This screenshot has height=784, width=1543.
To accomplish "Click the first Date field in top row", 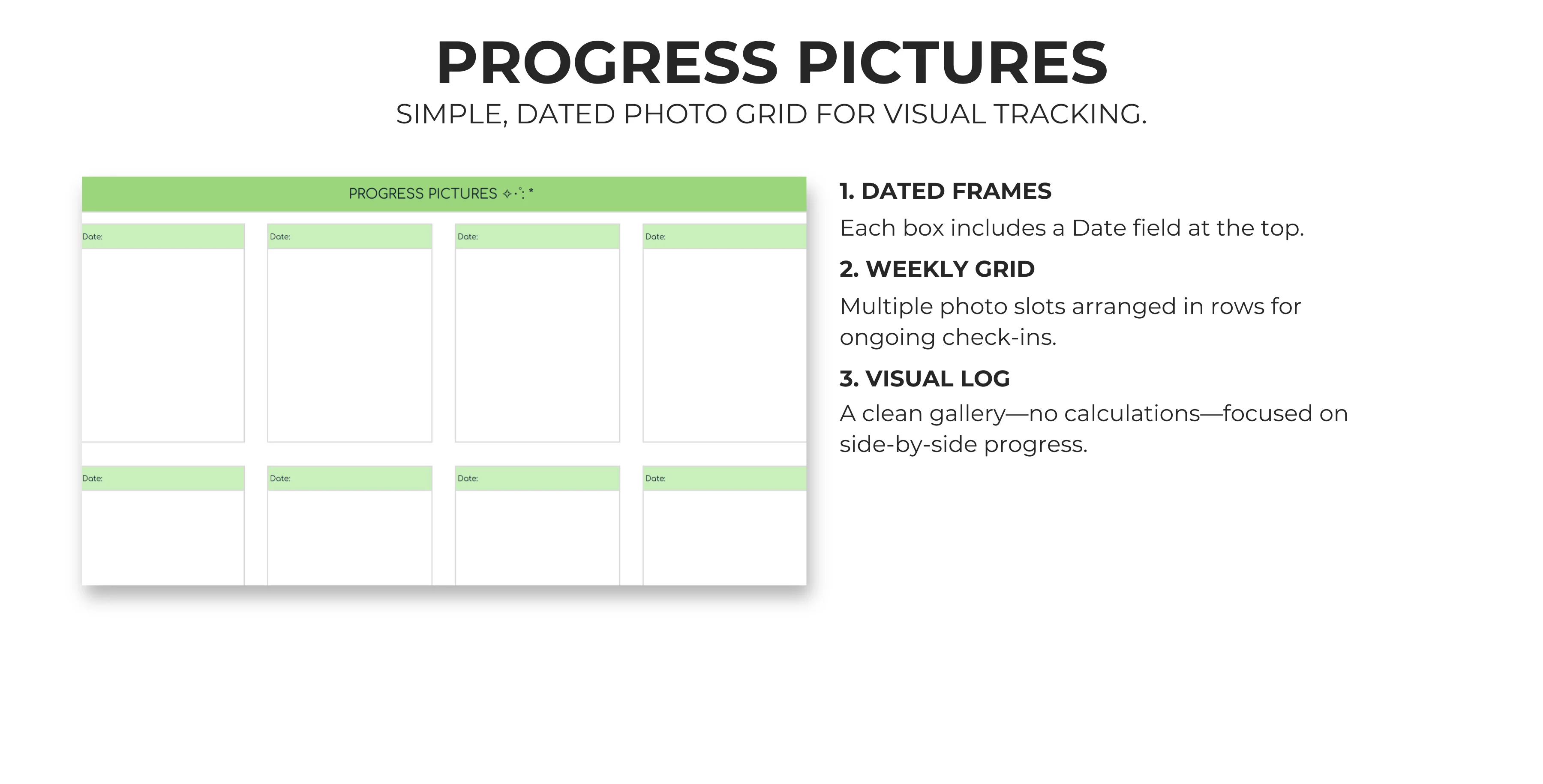I will pyautogui.click(x=163, y=236).
